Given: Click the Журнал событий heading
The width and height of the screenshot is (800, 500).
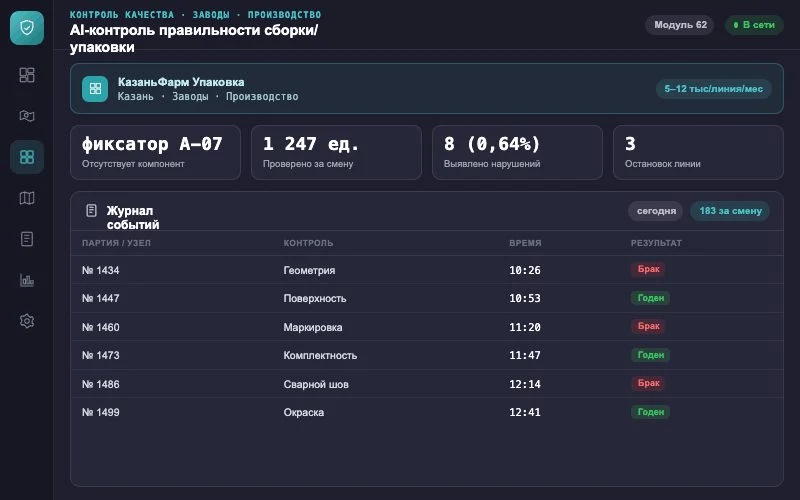Looking at the screenshot, I should 133,217.
